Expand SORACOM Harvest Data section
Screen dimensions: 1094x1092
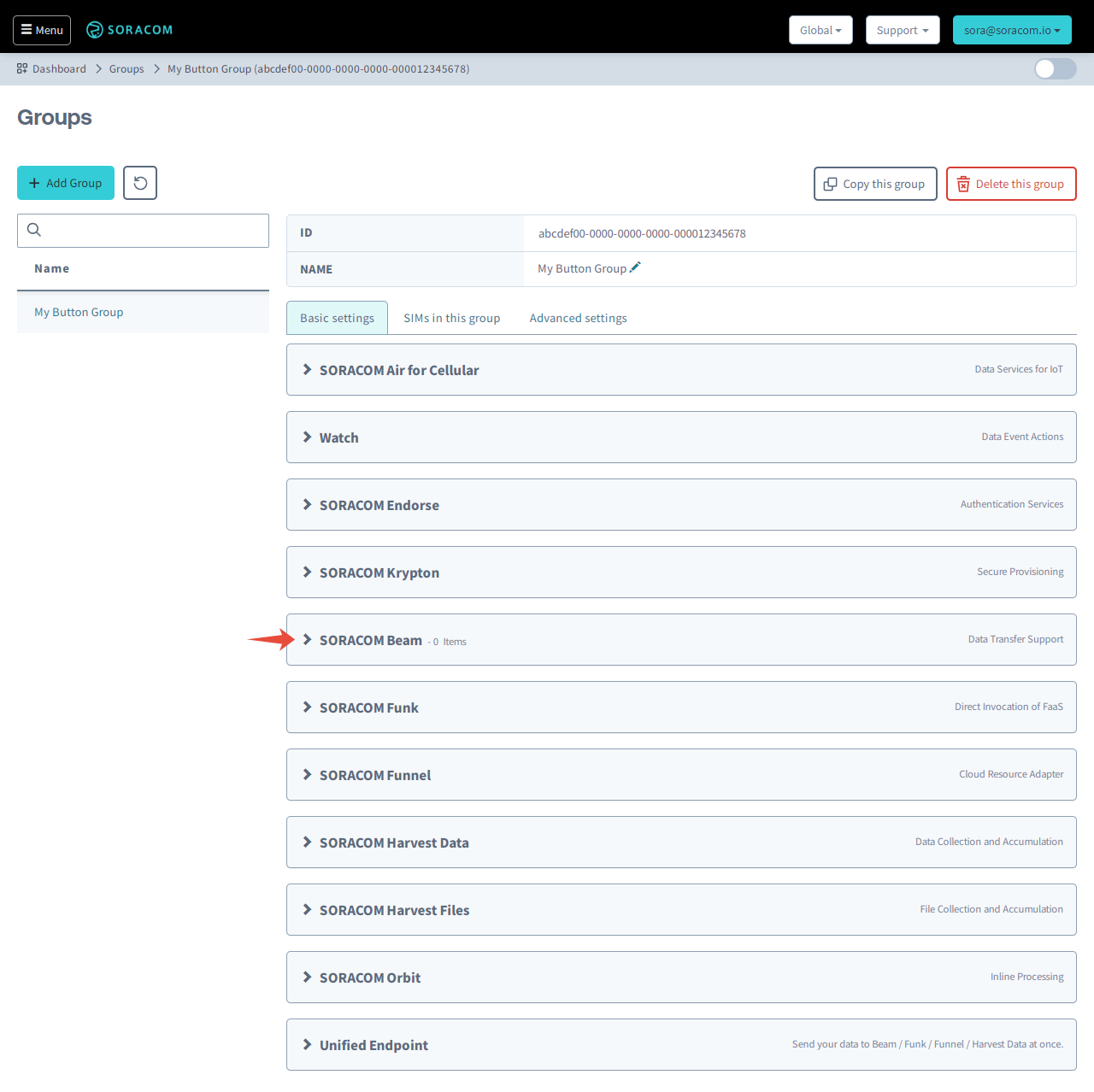[681, 842]
